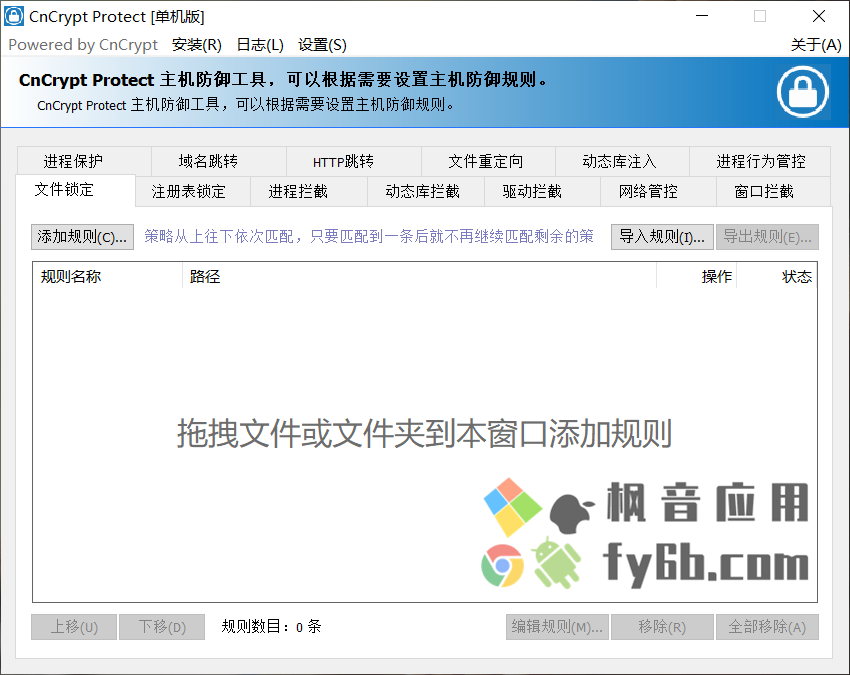850x675 pixels.
Task: Open the 日志(L) menu
Action: (260, 44)
